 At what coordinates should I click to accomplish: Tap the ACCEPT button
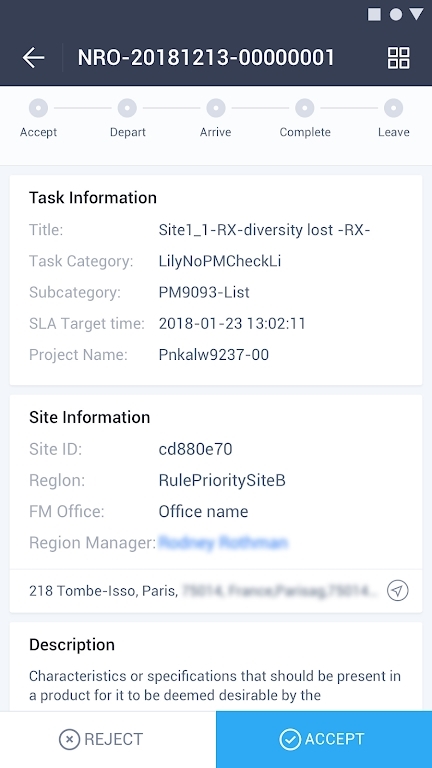324,740
